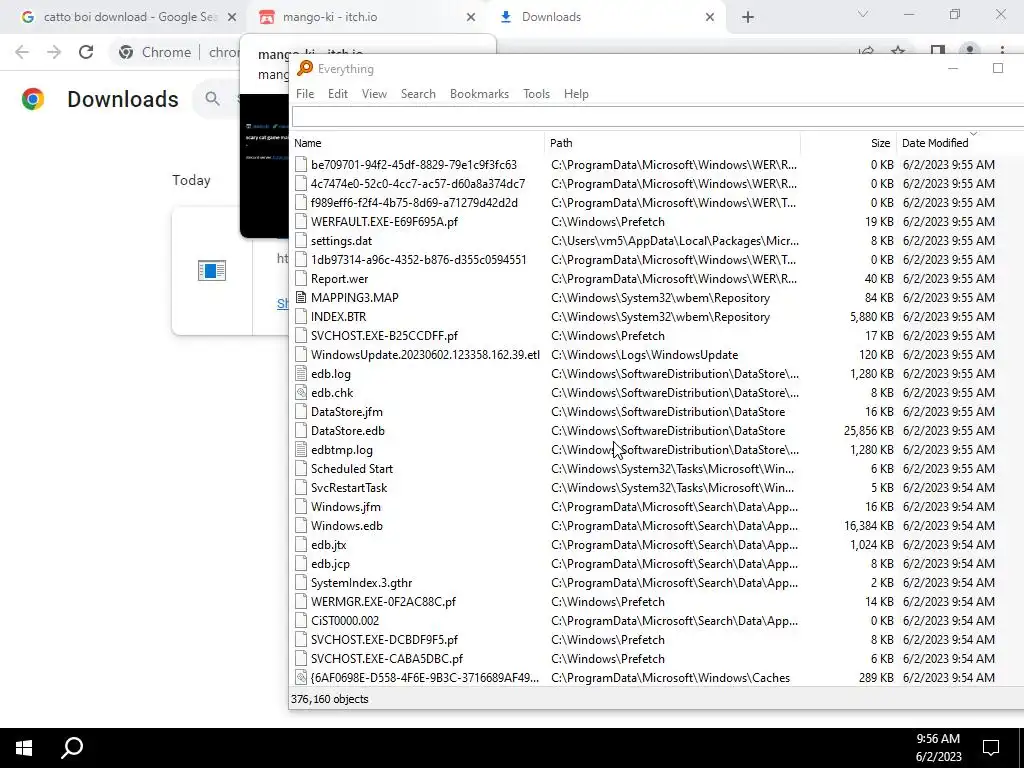Open the Tools menu in Everything
The height and width of the screenshot is (768, 1024).
click(x=536, y=93)
